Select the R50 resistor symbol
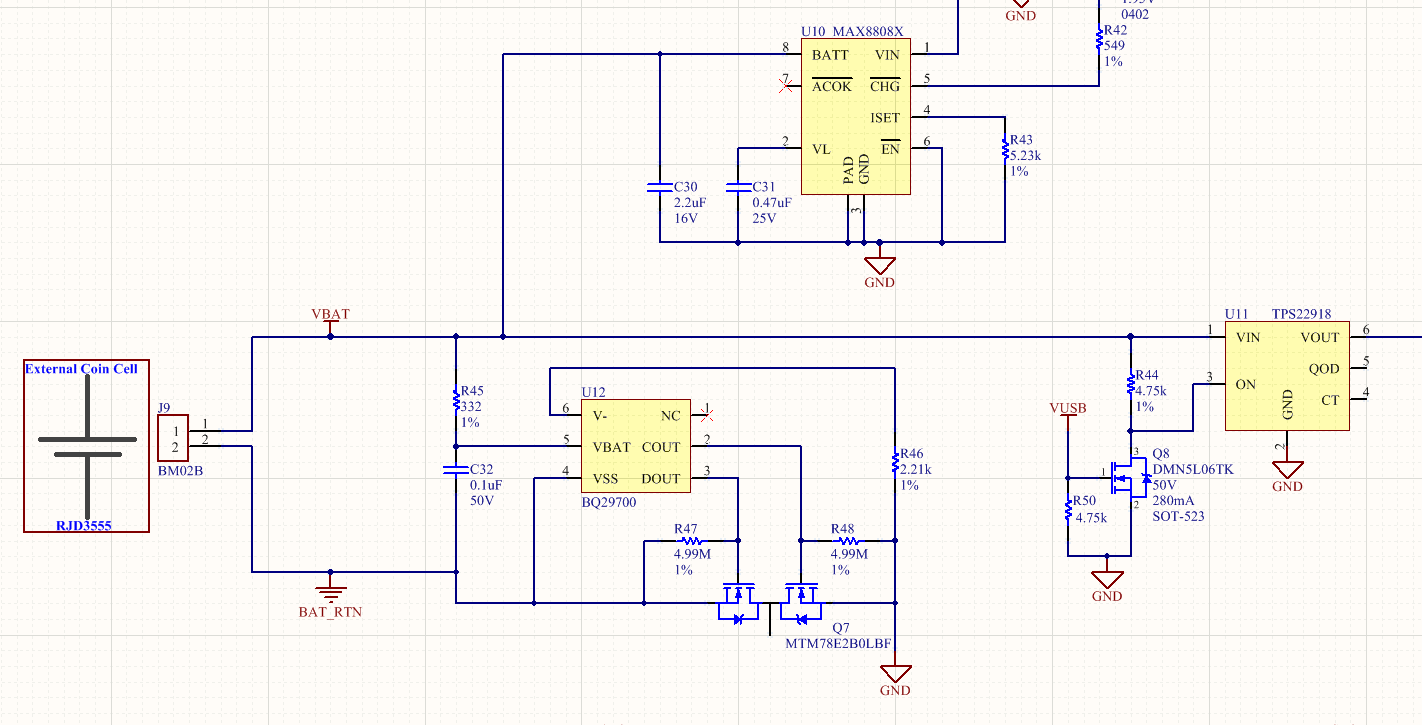The height and width of the screenshot is (725, 1422). click(1068, 510)
